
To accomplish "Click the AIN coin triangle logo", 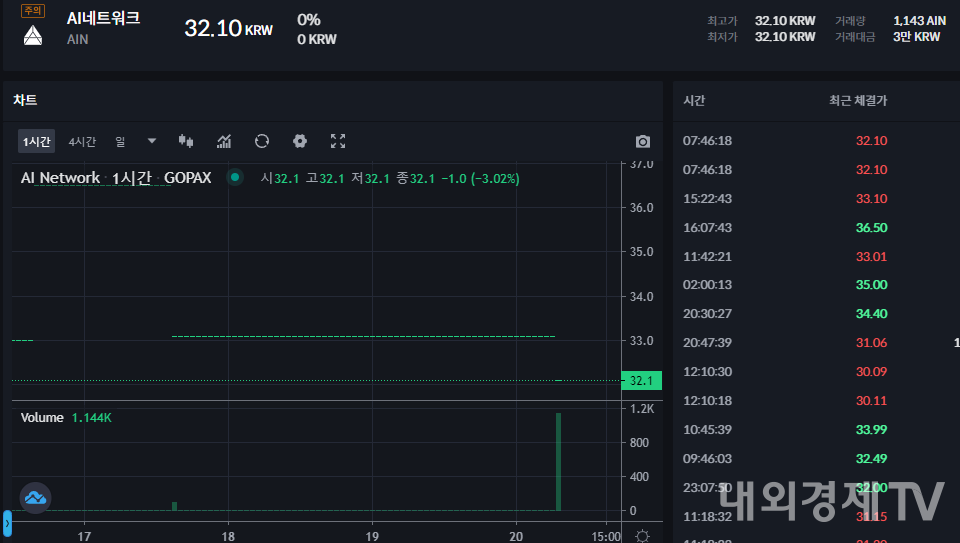I will pos(33,36).
